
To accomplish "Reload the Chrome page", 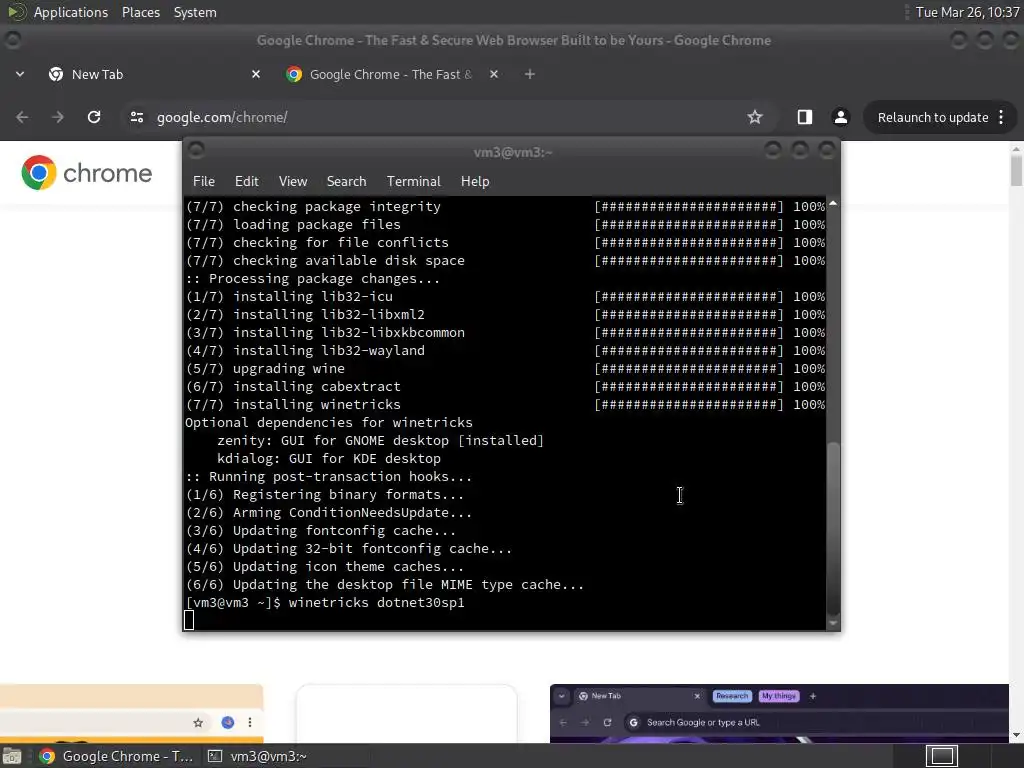I will (x=94, y=117).
